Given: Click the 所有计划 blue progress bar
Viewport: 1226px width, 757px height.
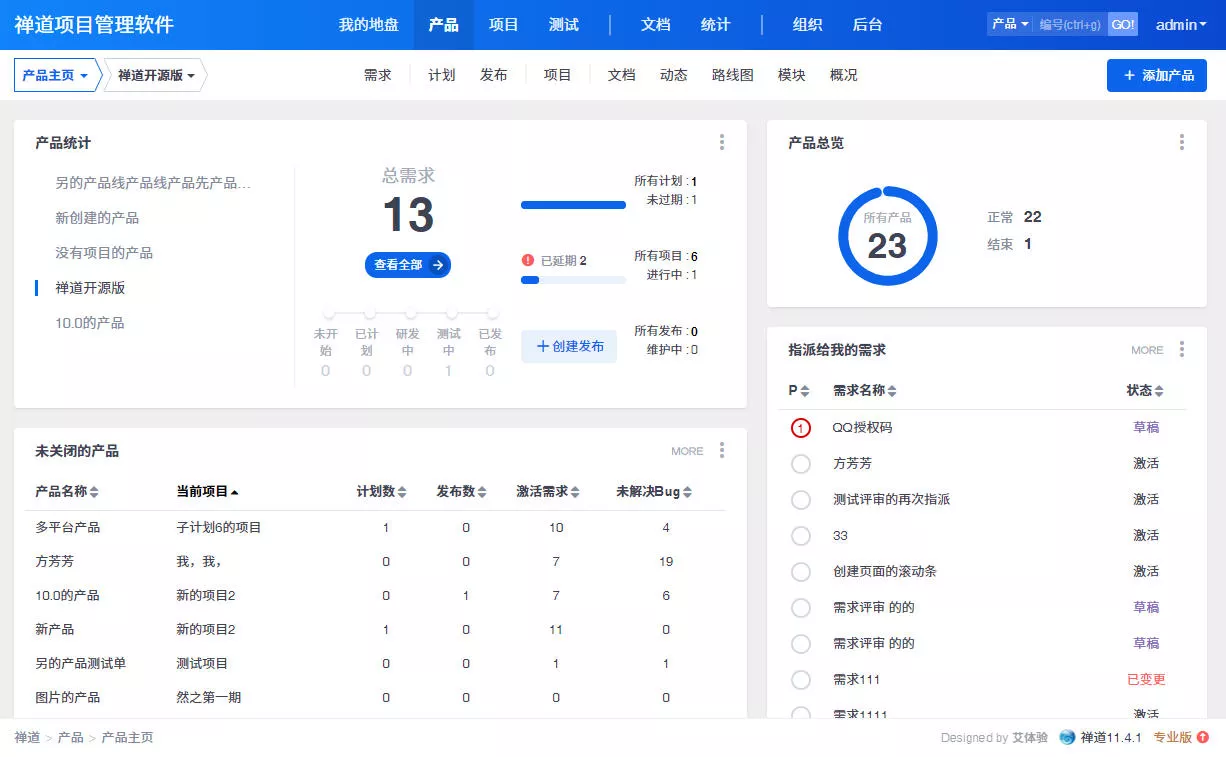Looking at the screenshot, I should point(573,205).
